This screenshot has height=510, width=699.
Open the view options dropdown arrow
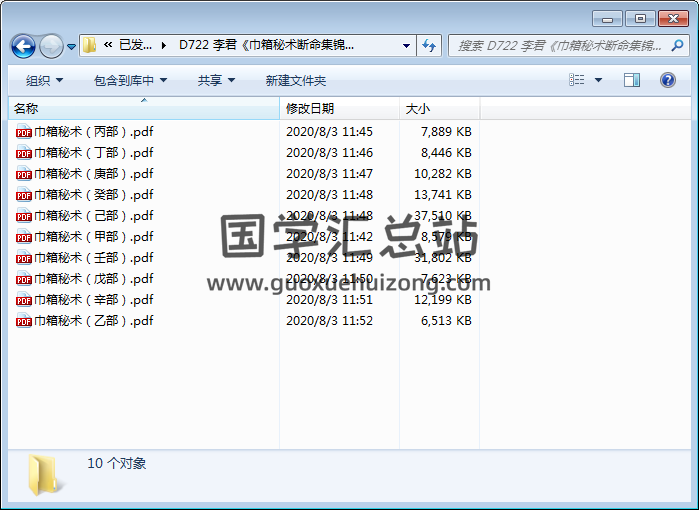click(x=599, y=80)
